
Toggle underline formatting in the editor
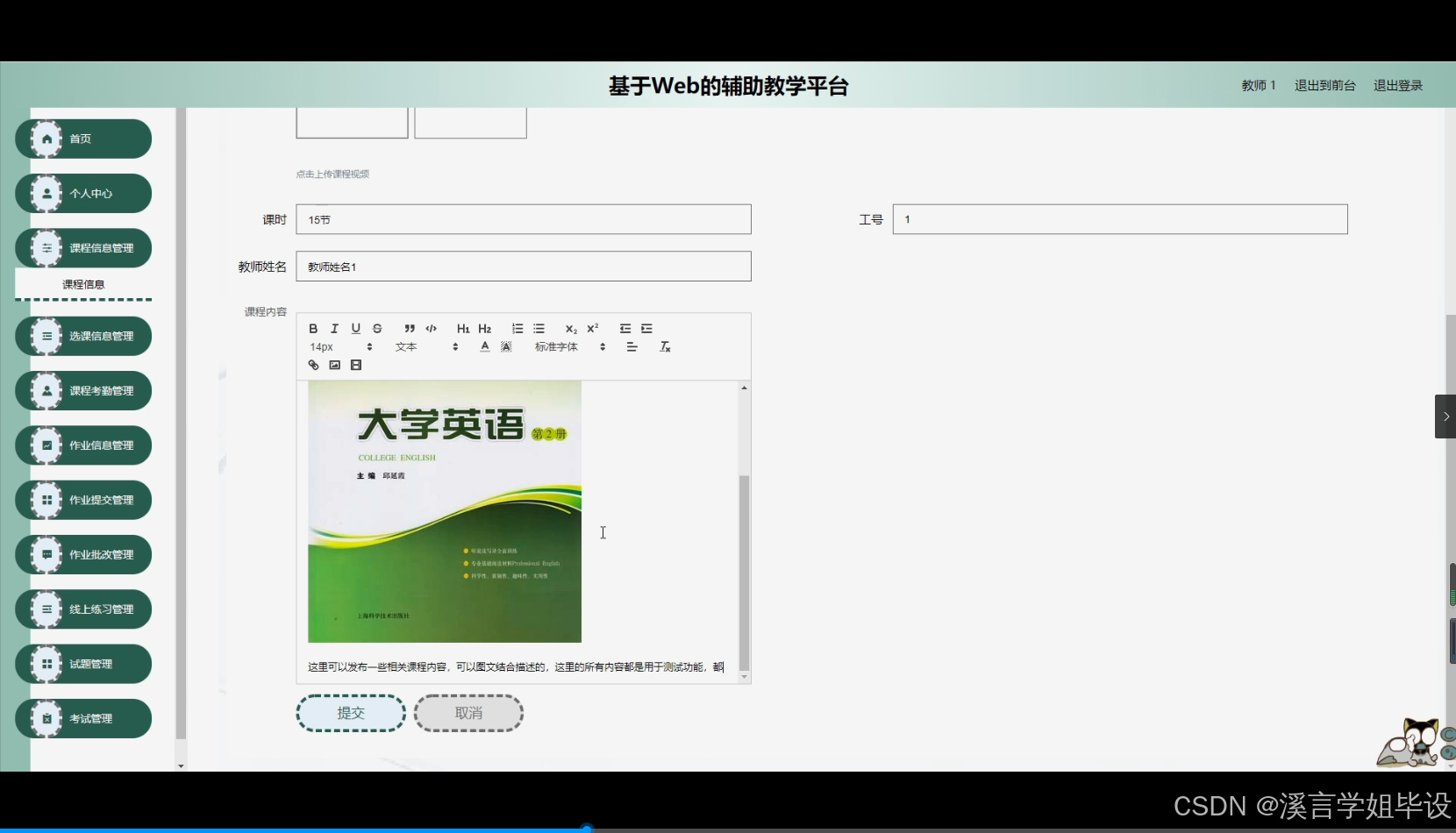(x=356, y=329)
